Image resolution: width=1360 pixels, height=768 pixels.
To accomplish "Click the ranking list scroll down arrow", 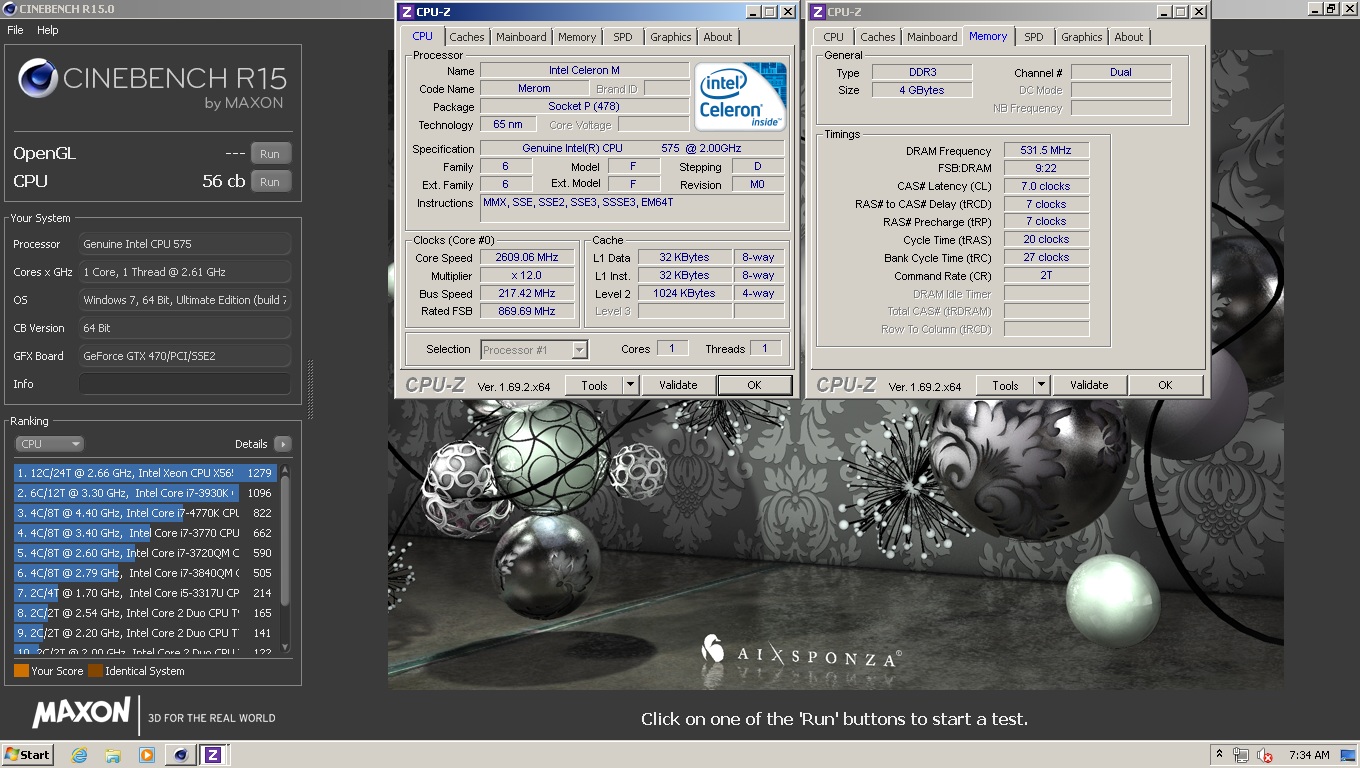I will pos(285,648).
